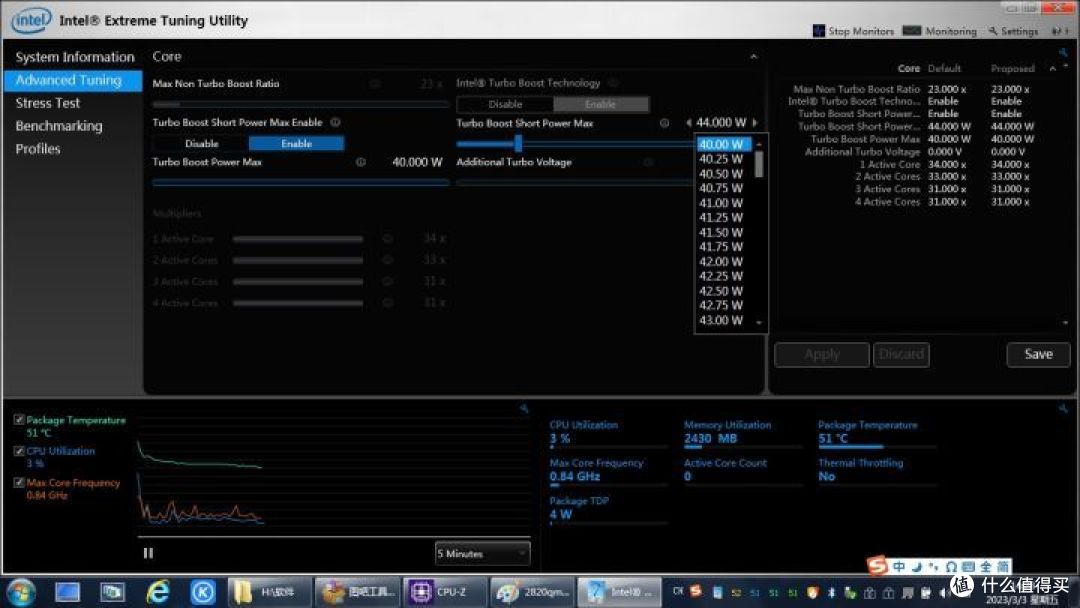The height and width of the screenshot is (608, 1080).
Task: Toggle Package Temperature graph checkbox
Action: pyautogui.click(x=19, y=419)
